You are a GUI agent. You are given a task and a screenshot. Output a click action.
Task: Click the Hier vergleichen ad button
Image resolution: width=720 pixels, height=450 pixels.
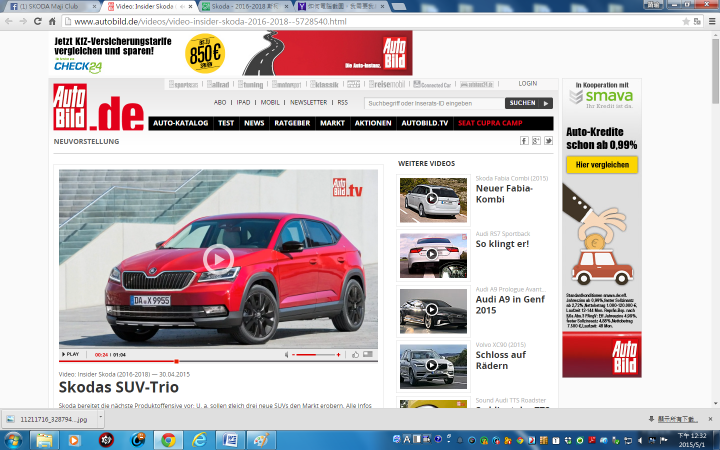[602, 165]
